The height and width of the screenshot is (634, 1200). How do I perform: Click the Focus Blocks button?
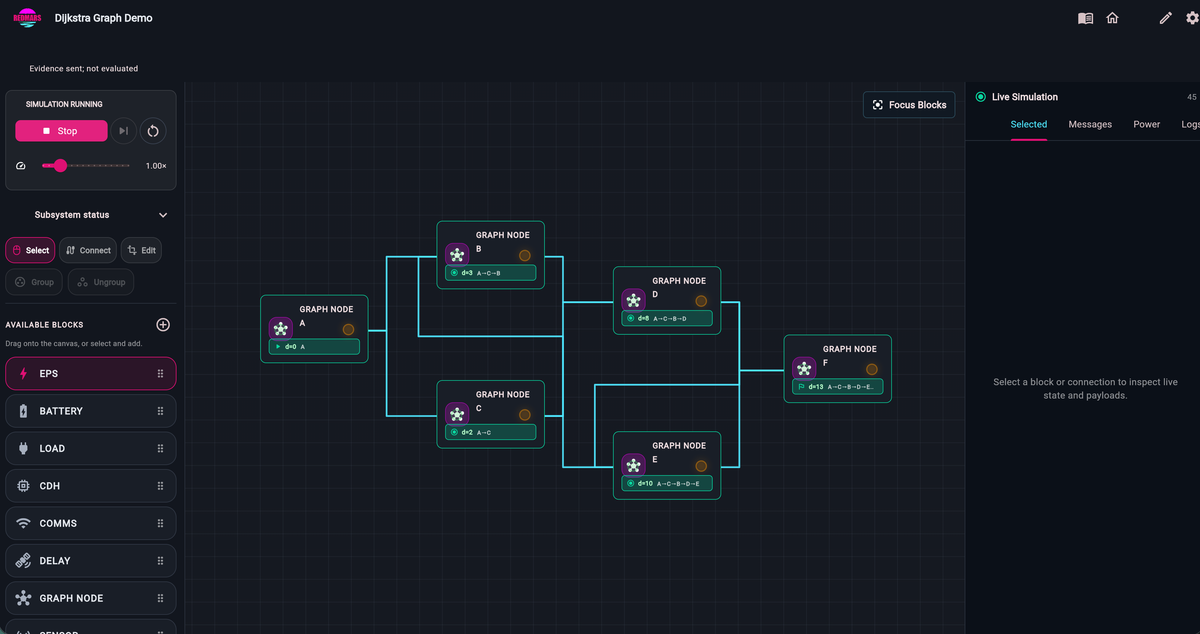tap(909, 105)
